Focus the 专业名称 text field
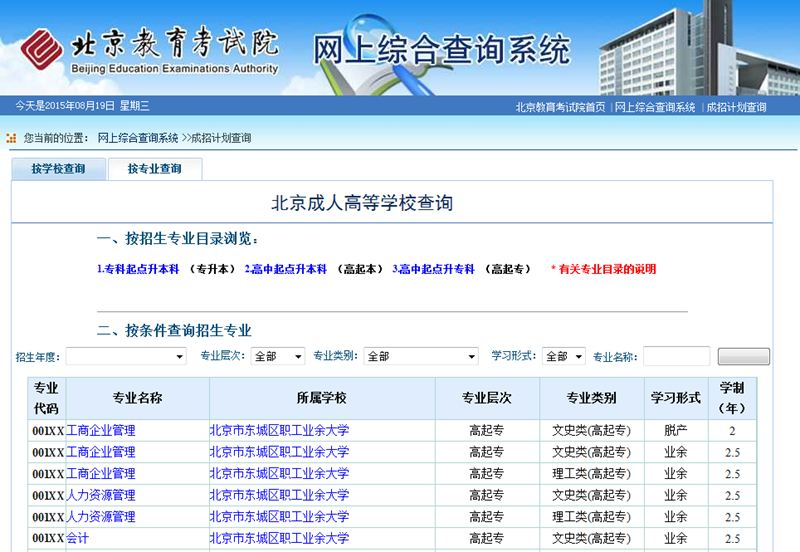800x552 pixels. (x=676, y=356)
